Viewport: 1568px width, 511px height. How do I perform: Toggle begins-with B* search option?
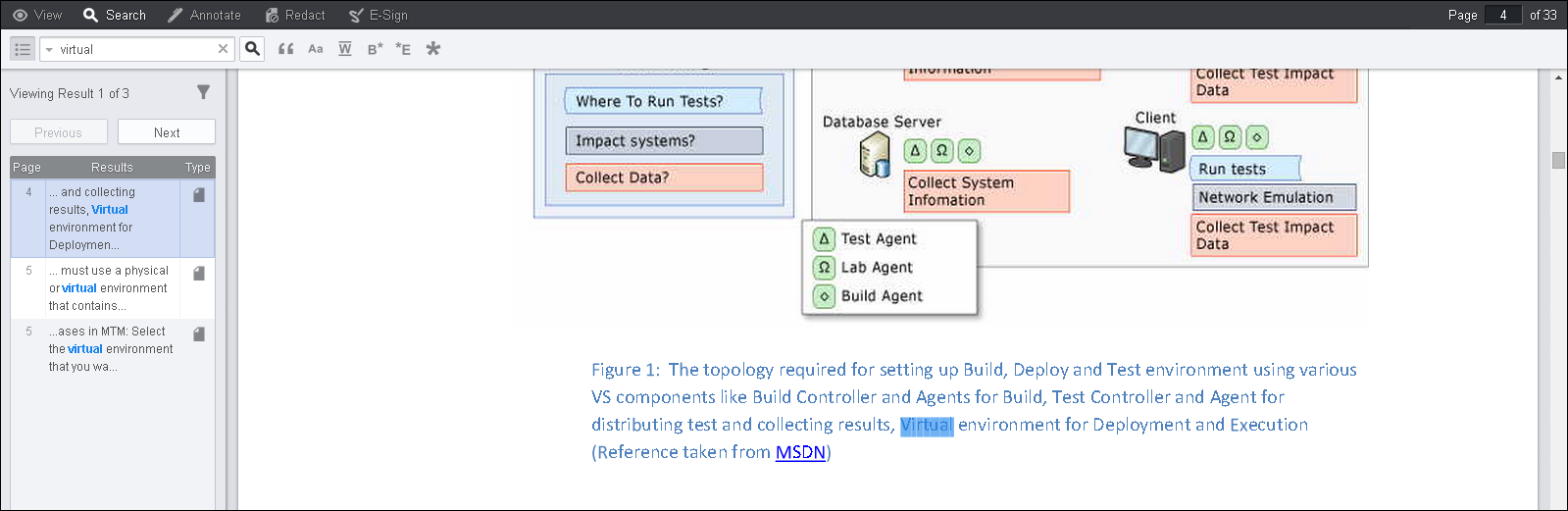[x=375, y=49]
